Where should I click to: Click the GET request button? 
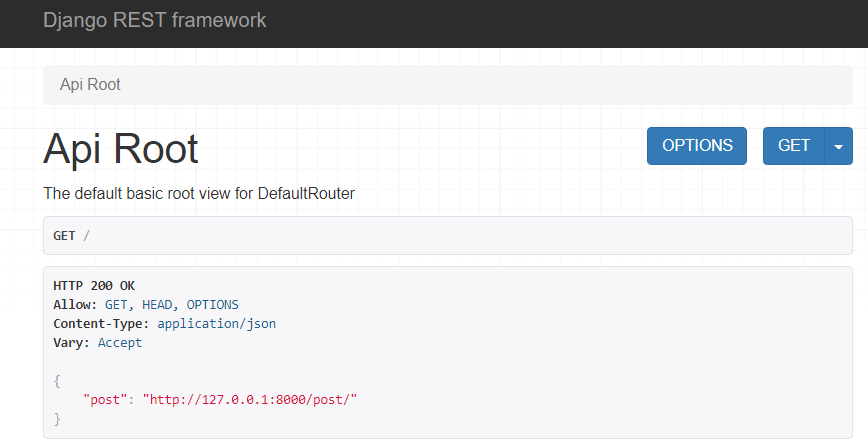point(794,146)
